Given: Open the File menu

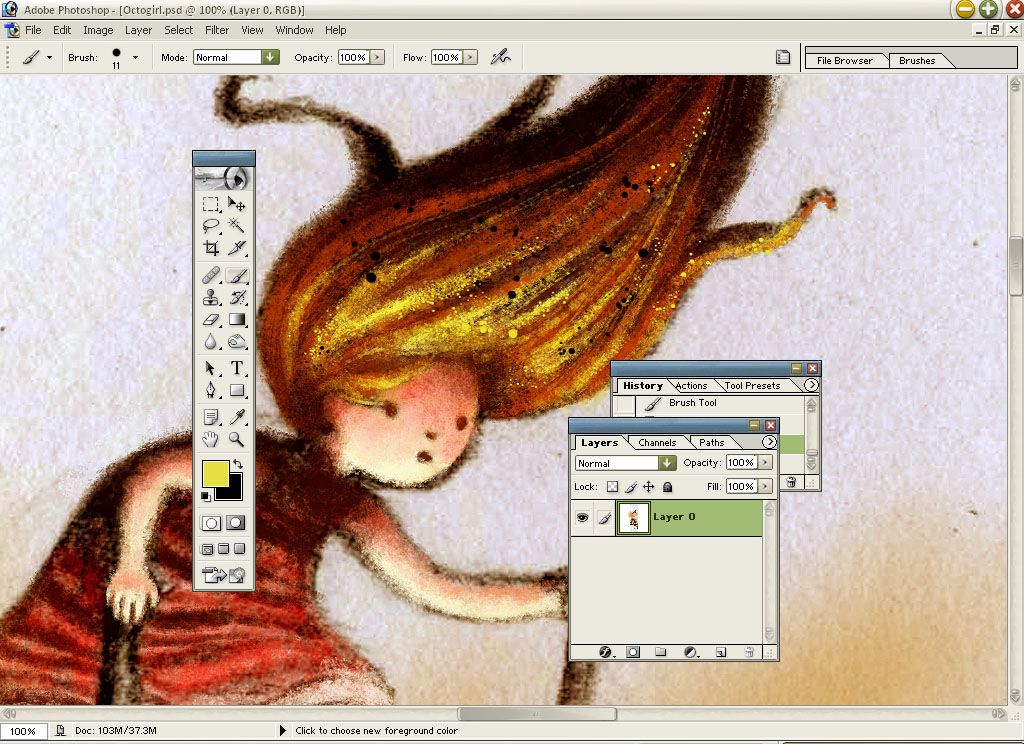Looking at the screenshot, I should tap(33, 30).
